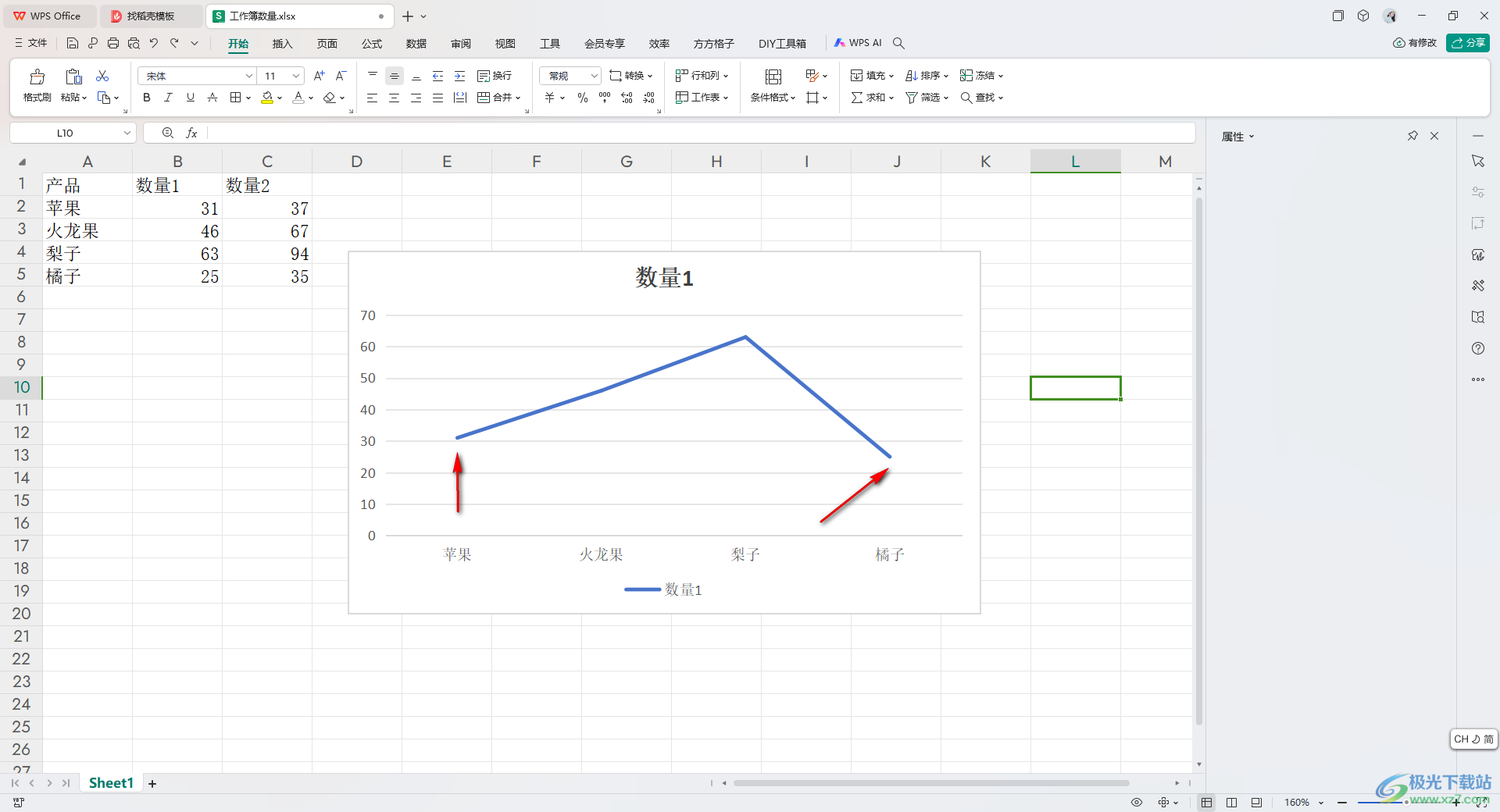Click the Freeze 冻结 button
Viewport: 1500px width, 812px height.
[x=981, y=76]
